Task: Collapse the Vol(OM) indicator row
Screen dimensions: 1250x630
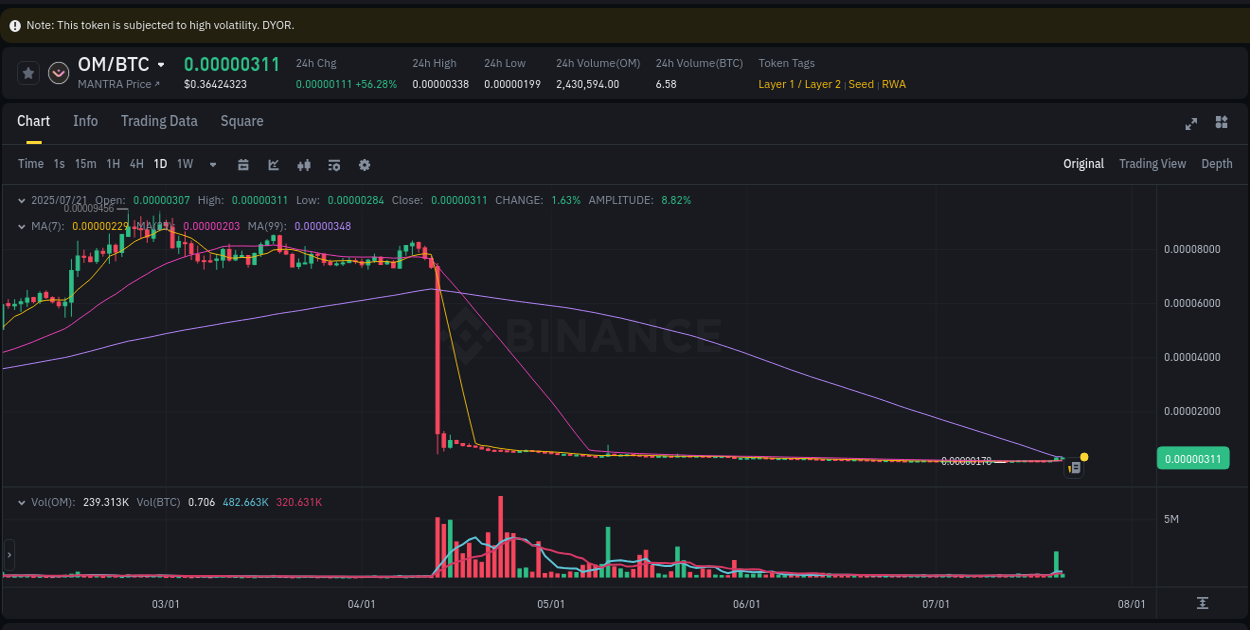Action: 21,504
